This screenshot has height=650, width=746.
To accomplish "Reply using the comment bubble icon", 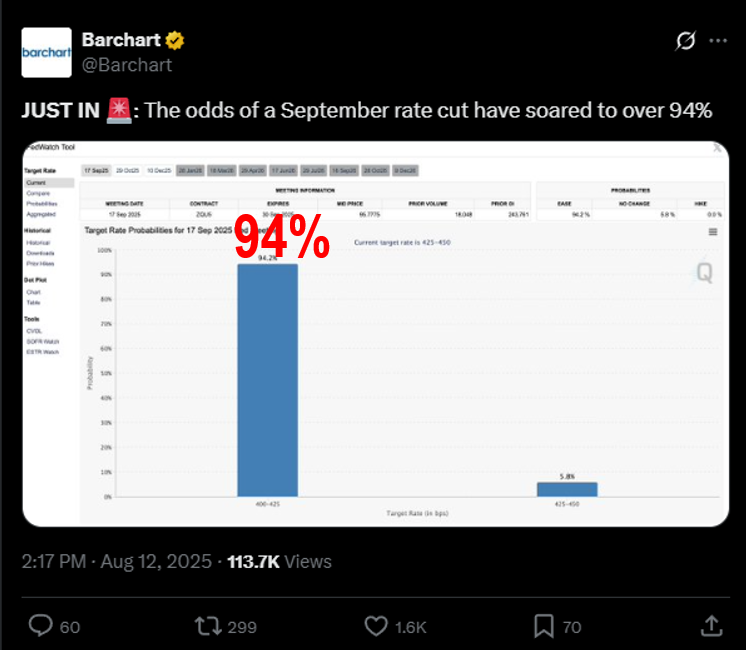I will pyautogui.click(x=41, y=626).
